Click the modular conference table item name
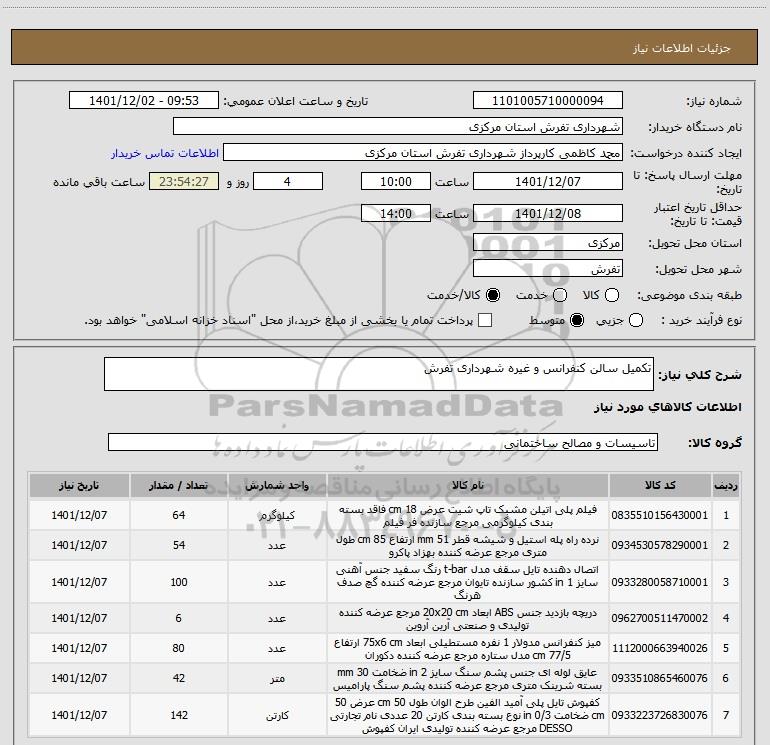770x745 pixels. (468, 649)
